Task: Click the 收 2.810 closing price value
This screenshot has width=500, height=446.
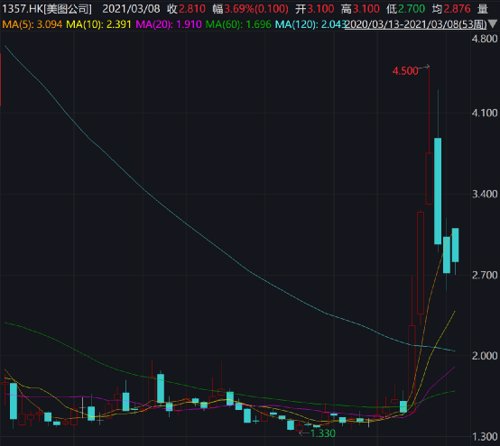Action: pos(186,9)
